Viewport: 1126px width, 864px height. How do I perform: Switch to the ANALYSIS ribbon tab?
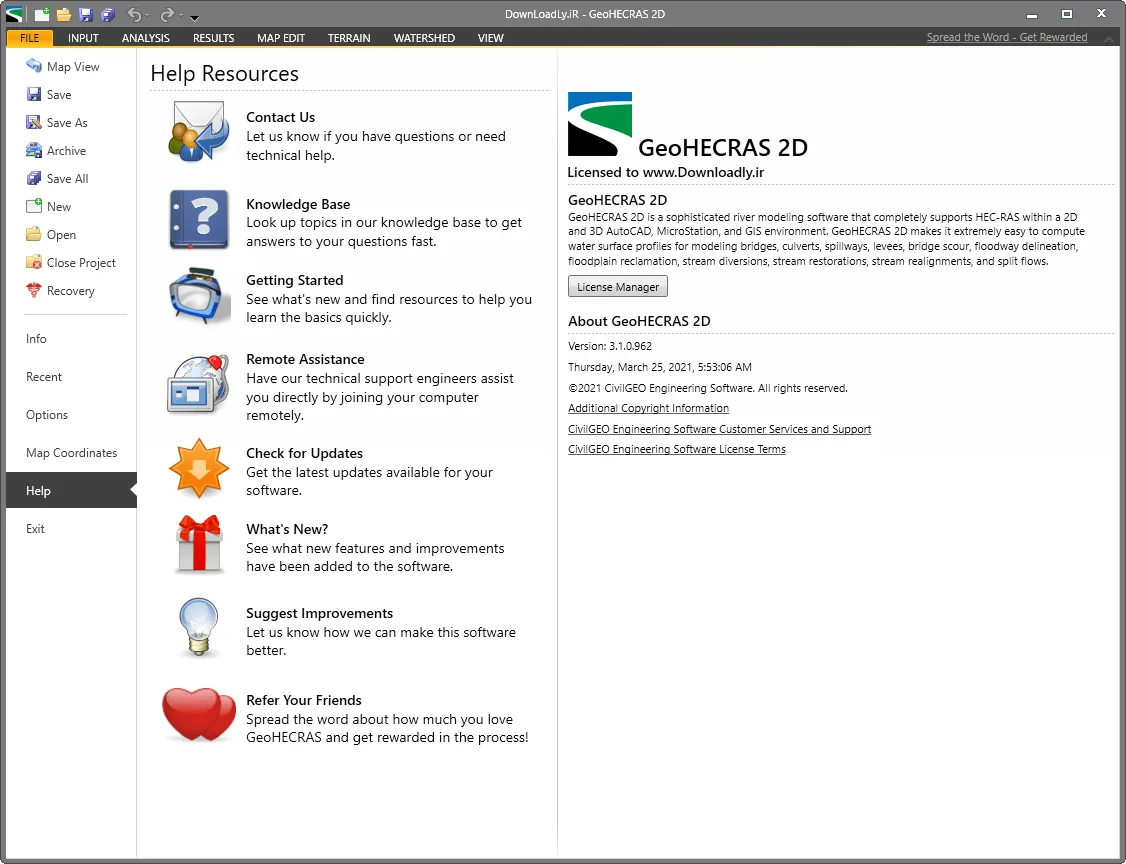pyautogui.click(x=146, y=38)
